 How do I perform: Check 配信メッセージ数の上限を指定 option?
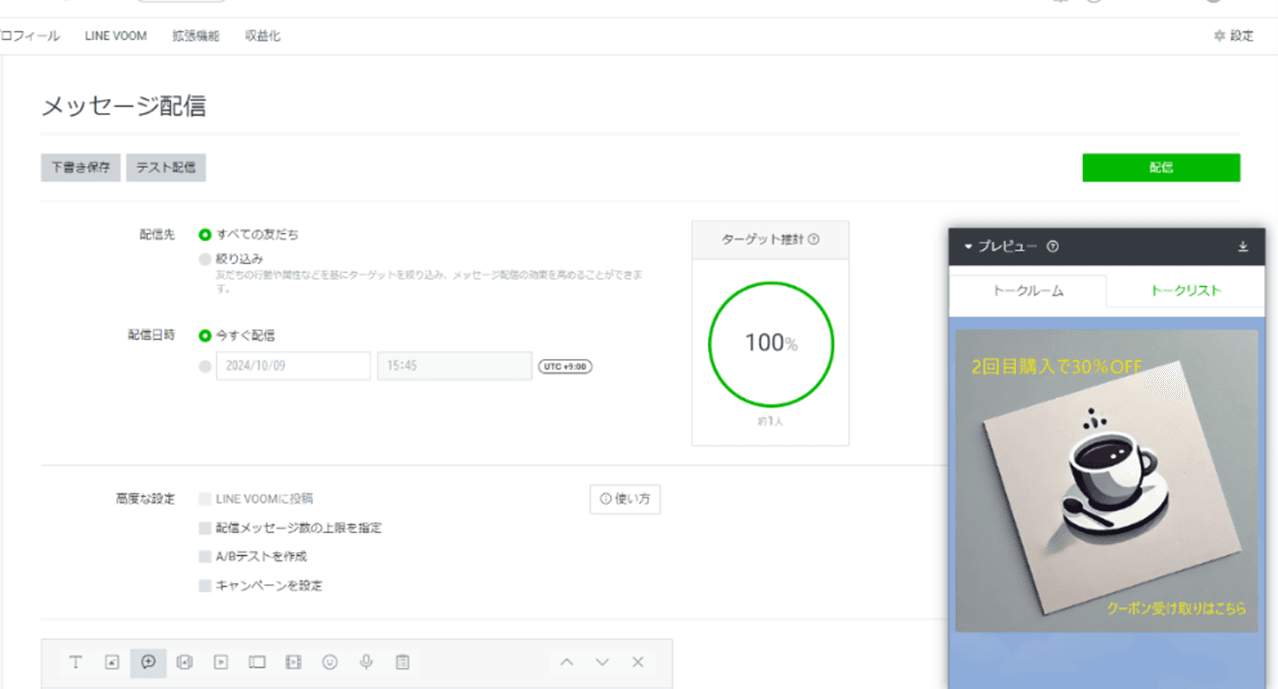[x=205, y=527]
